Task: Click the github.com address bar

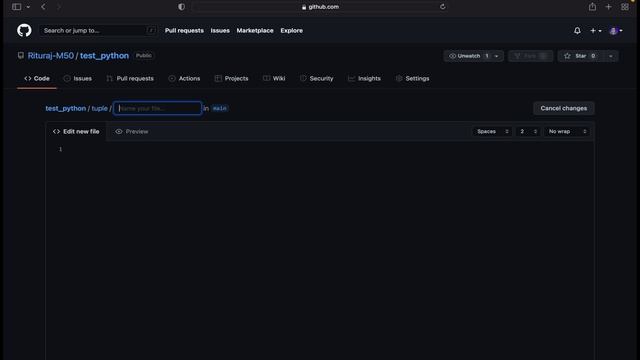Action: click(320, 7)
